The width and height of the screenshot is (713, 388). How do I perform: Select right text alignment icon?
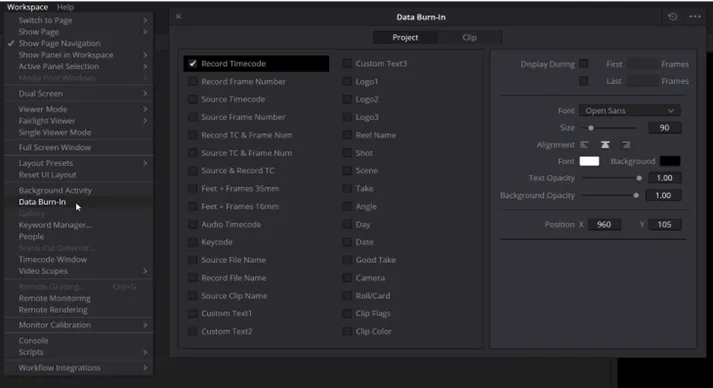[626, 145]
